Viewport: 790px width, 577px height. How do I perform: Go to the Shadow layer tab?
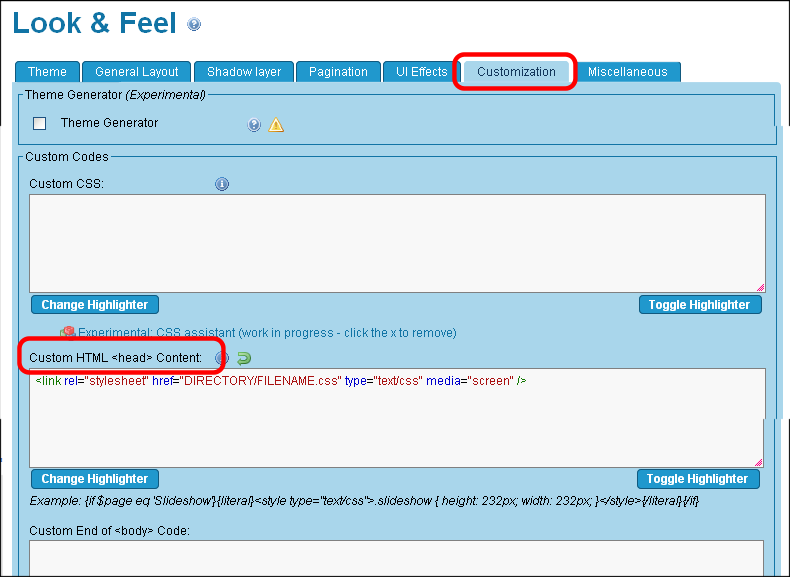(x=244, y=72)
